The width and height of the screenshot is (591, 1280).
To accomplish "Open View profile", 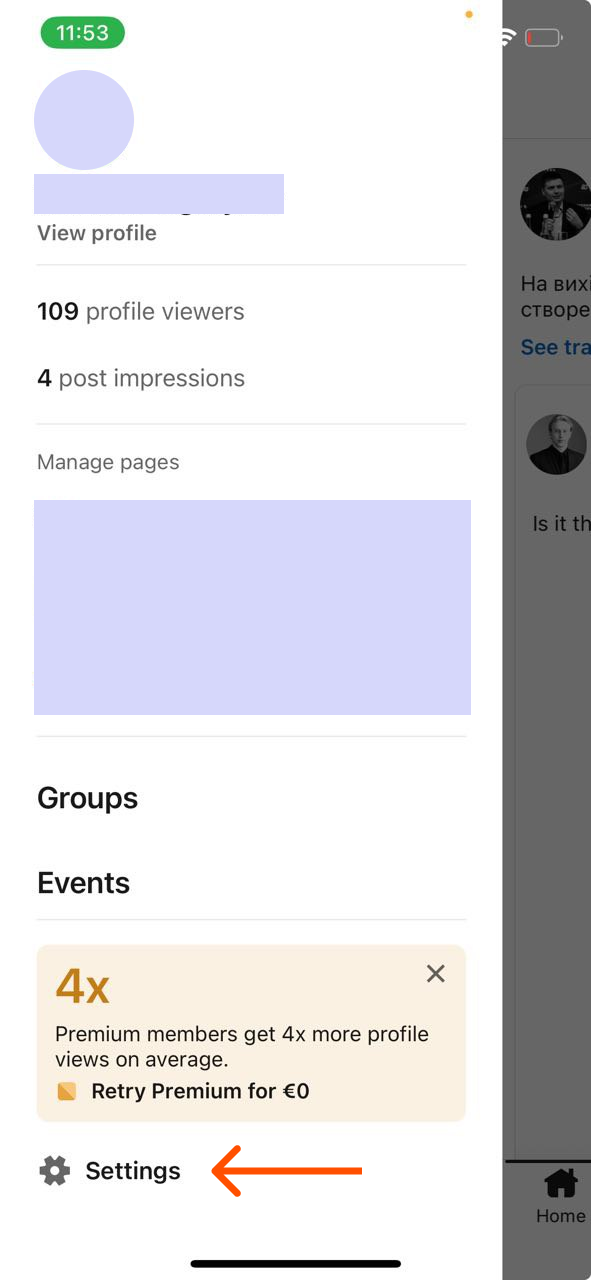I will [96, 232].
